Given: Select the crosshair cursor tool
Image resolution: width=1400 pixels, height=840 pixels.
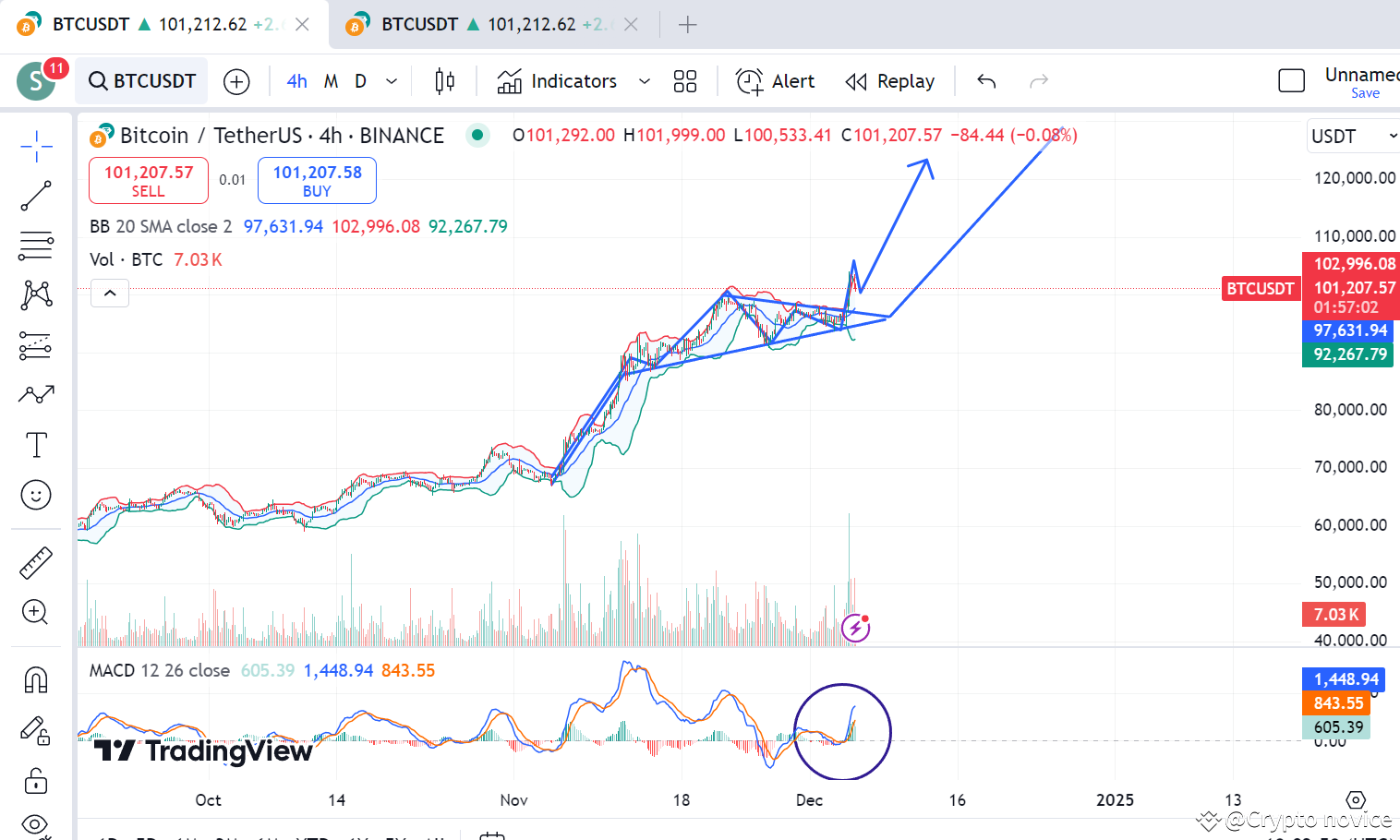Looking at the screenshot, I should 36,146.
